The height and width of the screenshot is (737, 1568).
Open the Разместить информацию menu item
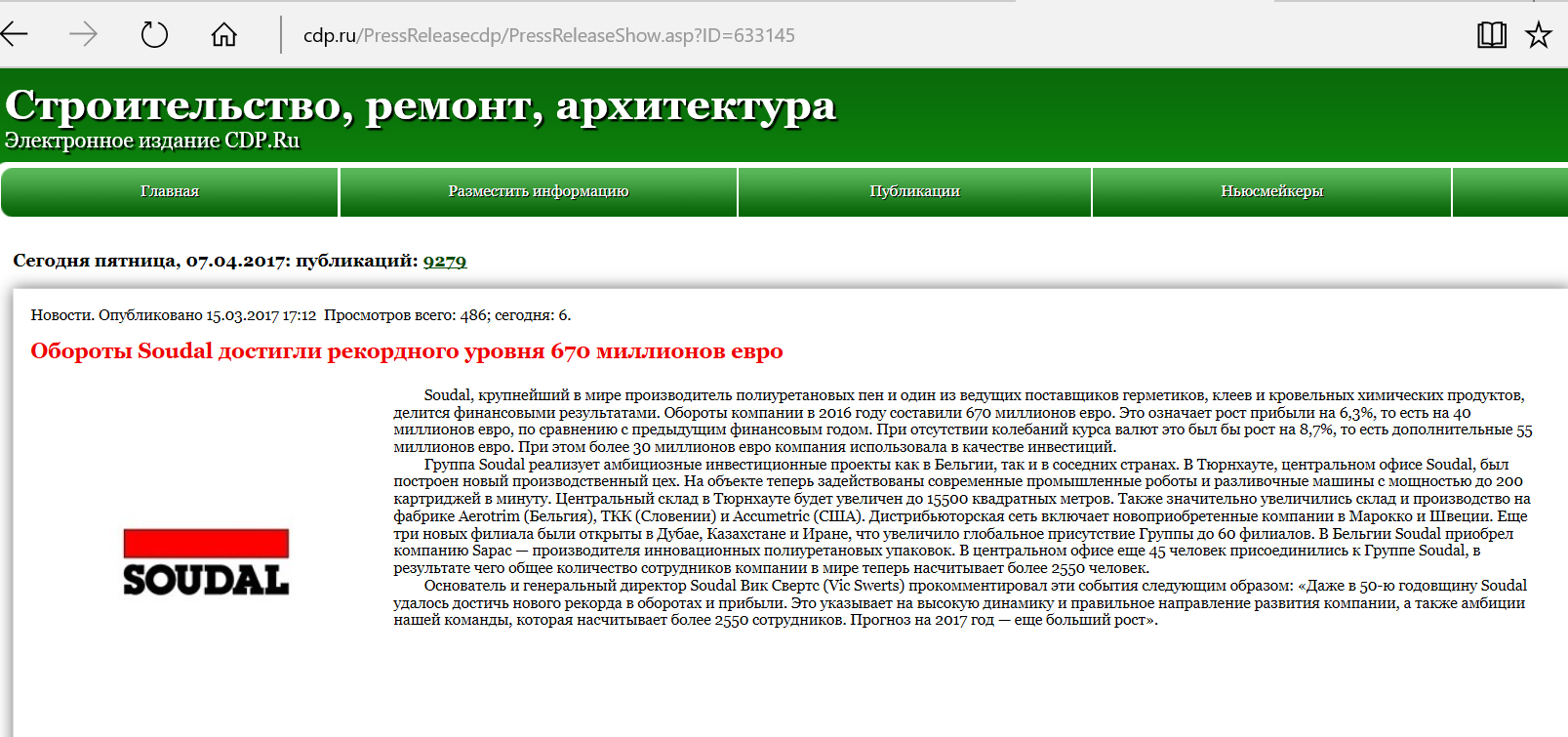(x=539, y=191)
